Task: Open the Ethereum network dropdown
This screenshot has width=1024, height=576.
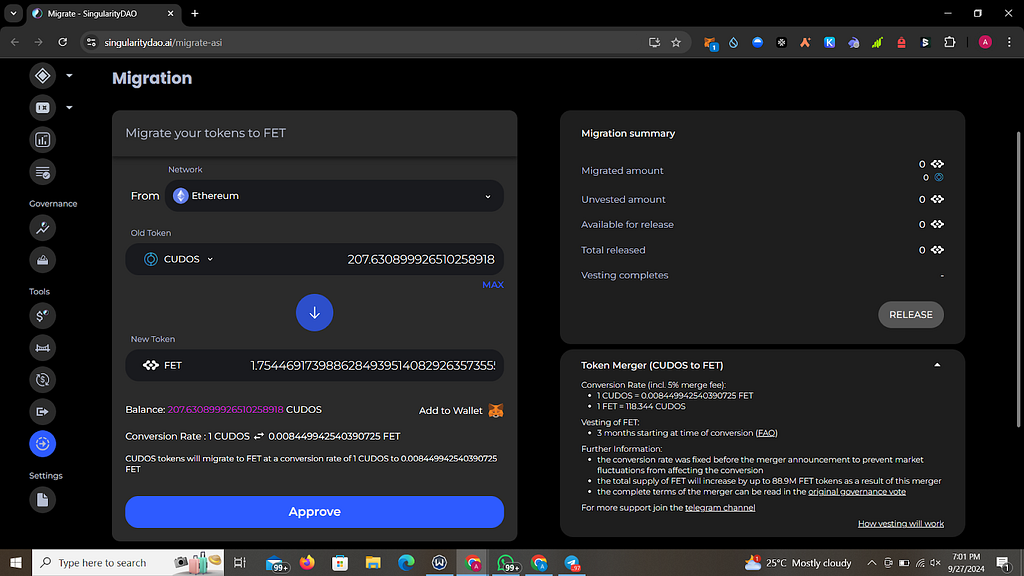Action: click(x=334, y=196)
